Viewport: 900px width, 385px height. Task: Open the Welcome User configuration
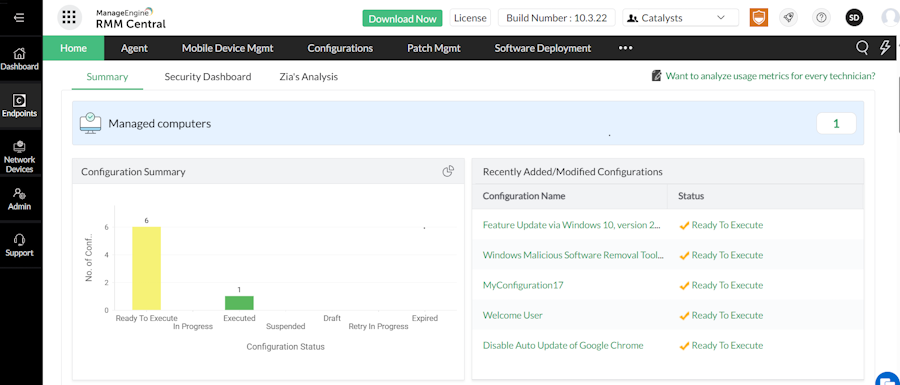click(513, 315)
